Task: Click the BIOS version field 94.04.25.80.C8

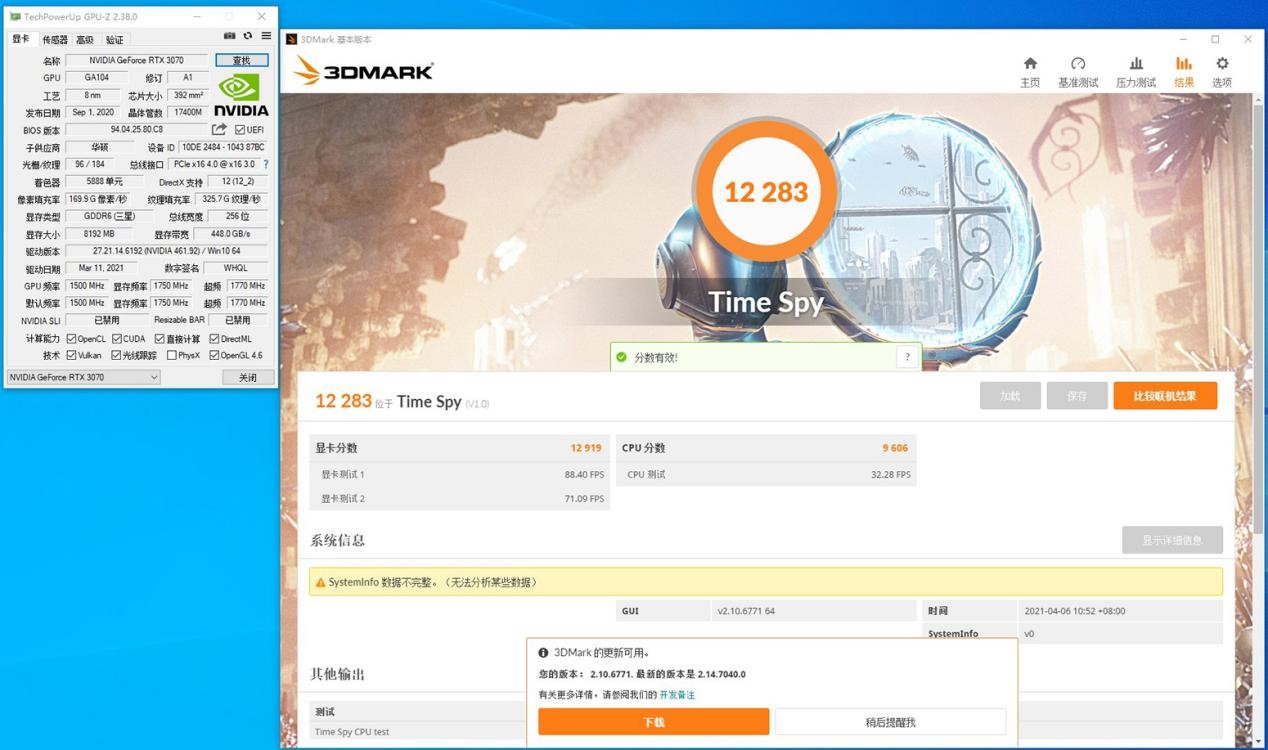Action: coord(137,130)
